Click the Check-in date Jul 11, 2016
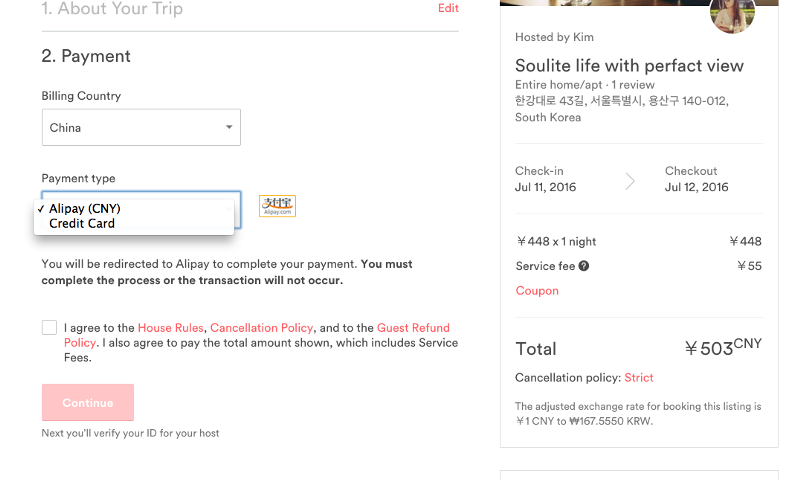The width and height of the screenshot is (800, 480). point(545,187)
